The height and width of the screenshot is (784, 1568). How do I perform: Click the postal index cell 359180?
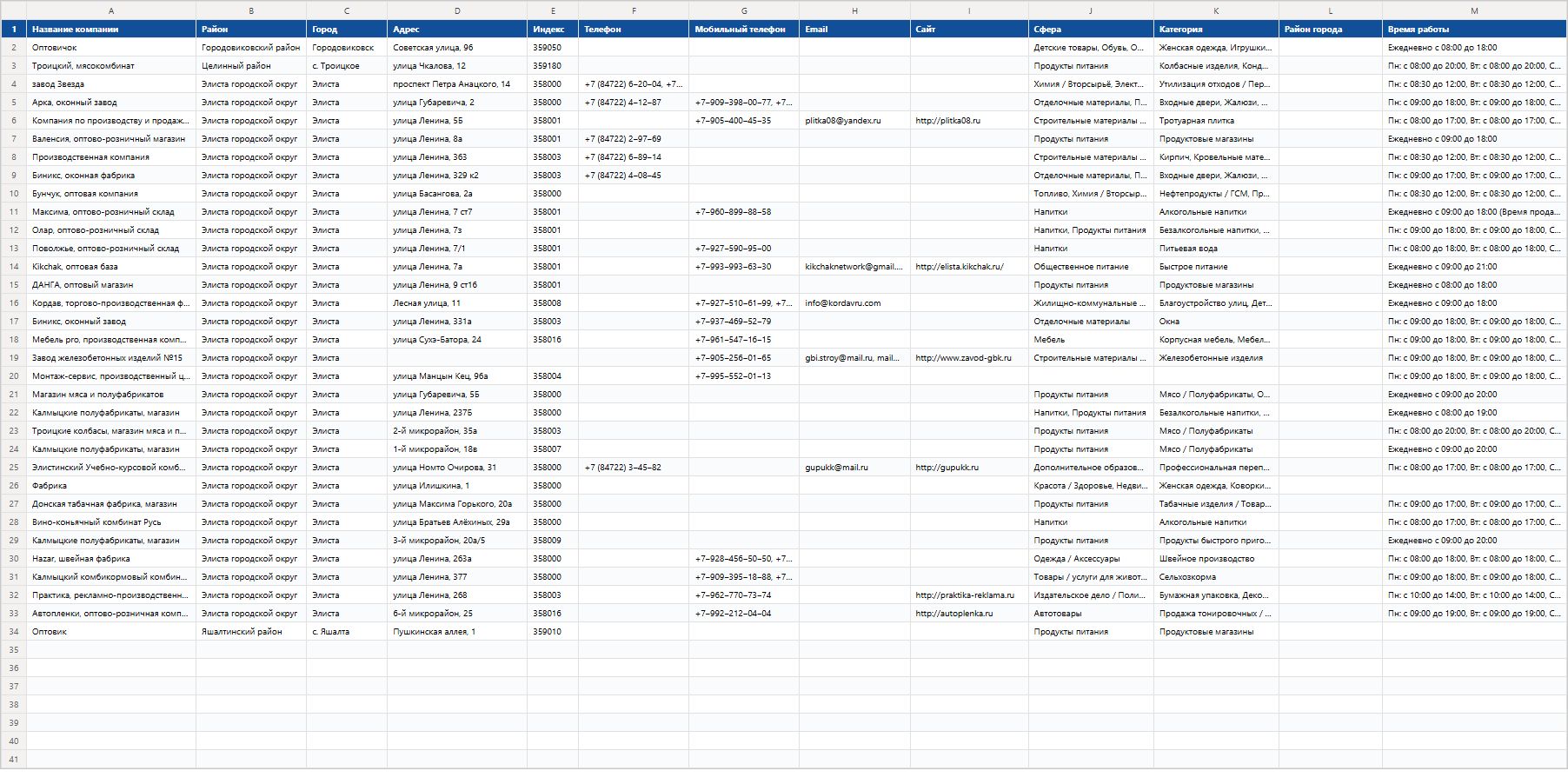[553, 66]
